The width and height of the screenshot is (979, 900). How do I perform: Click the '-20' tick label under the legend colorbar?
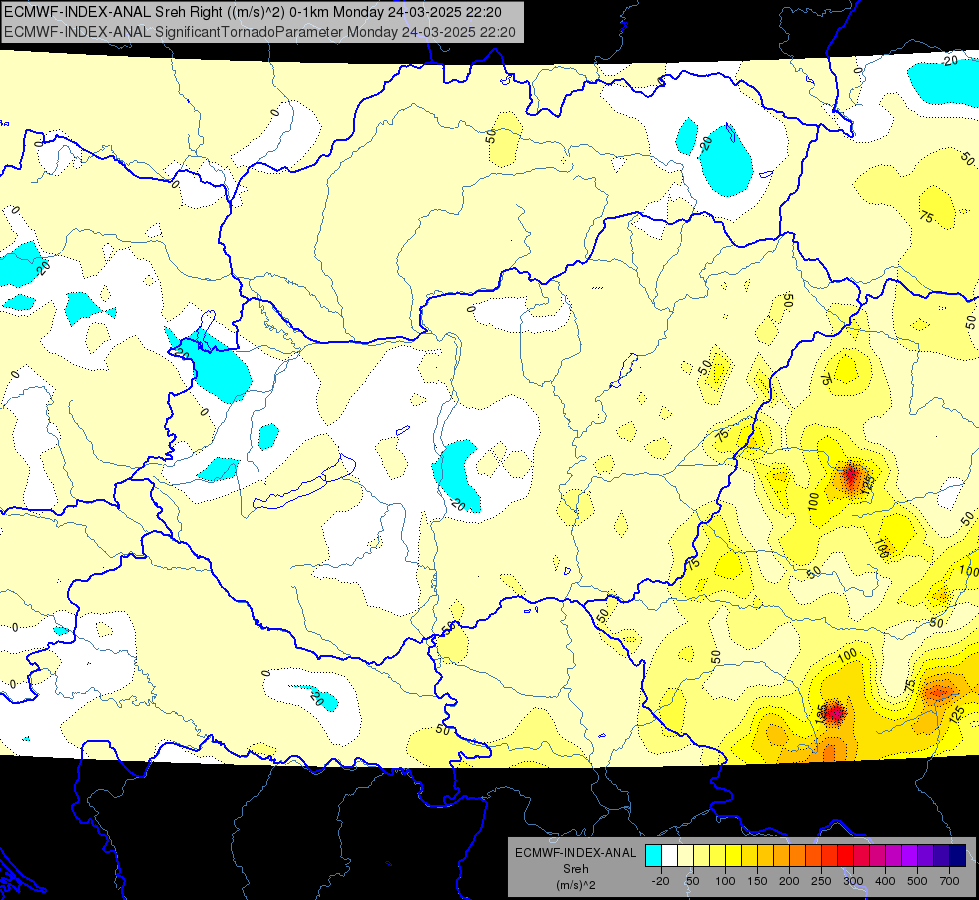[x=660, y=881]
